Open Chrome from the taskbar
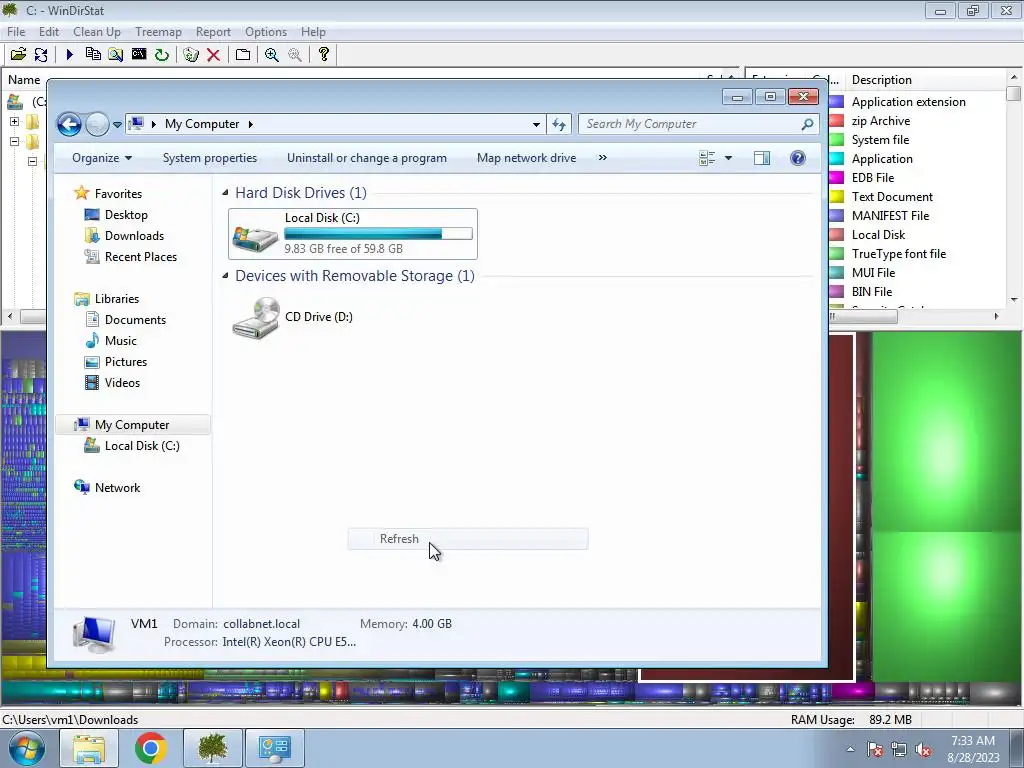 point(151,748)
